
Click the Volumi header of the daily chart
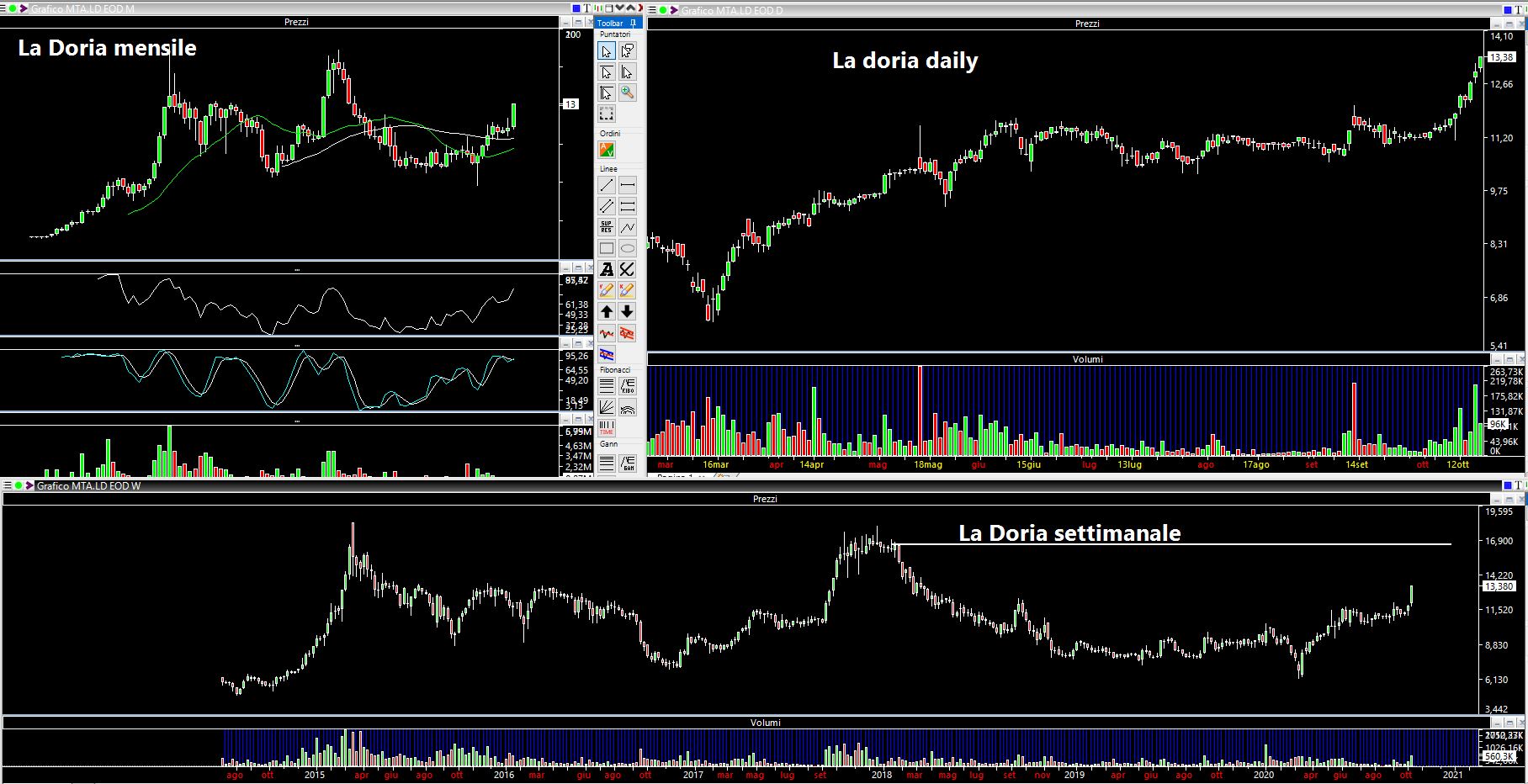point(1087,359)
